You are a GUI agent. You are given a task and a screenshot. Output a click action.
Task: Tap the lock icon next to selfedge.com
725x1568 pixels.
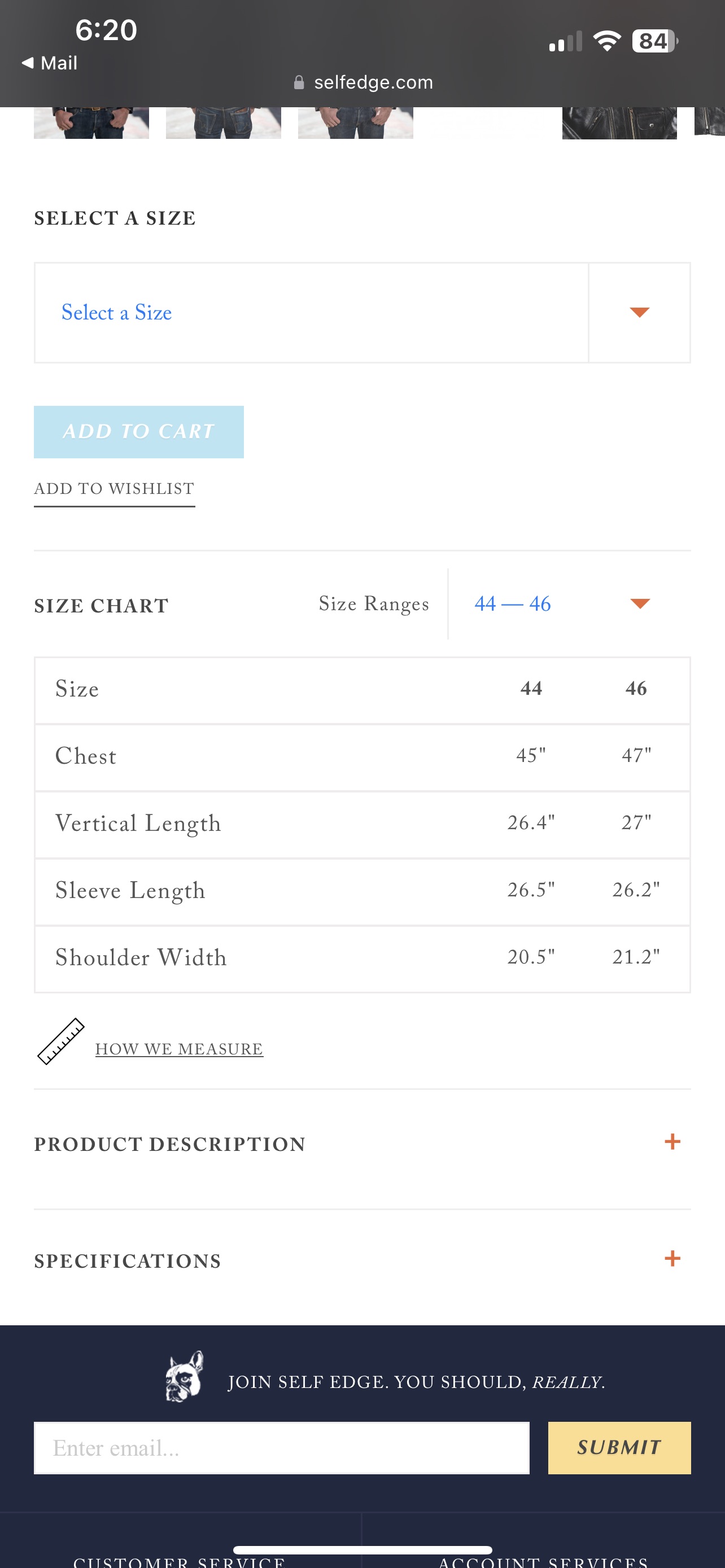[x=299, y=82]
